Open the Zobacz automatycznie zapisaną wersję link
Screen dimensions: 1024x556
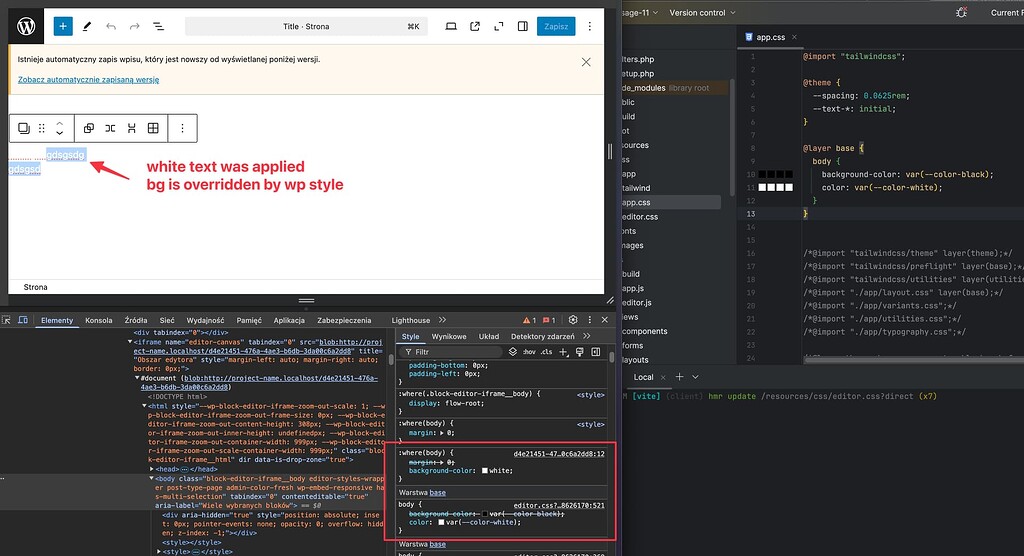88,80
